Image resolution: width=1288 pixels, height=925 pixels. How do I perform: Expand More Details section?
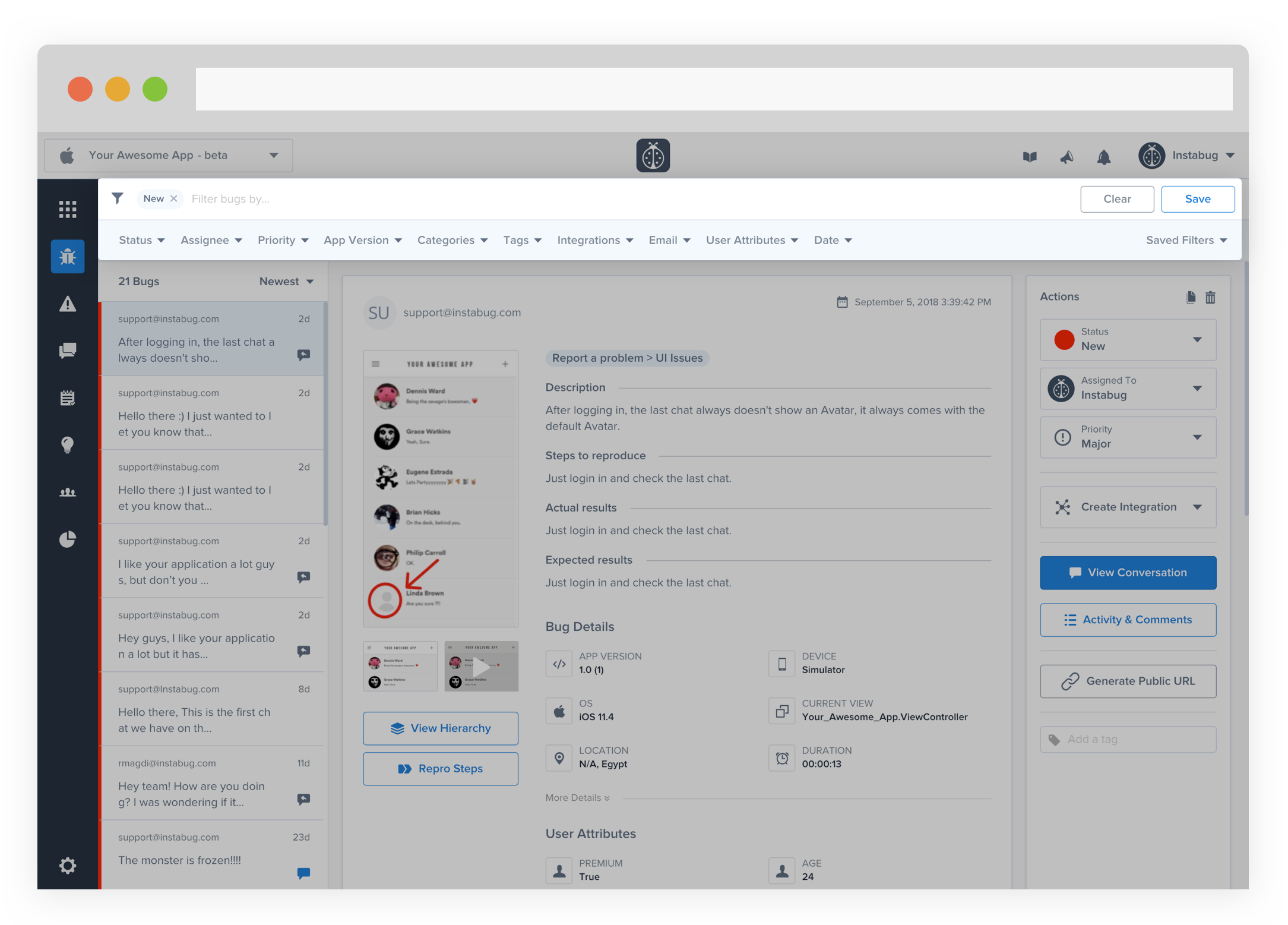(x=577, y=798)
